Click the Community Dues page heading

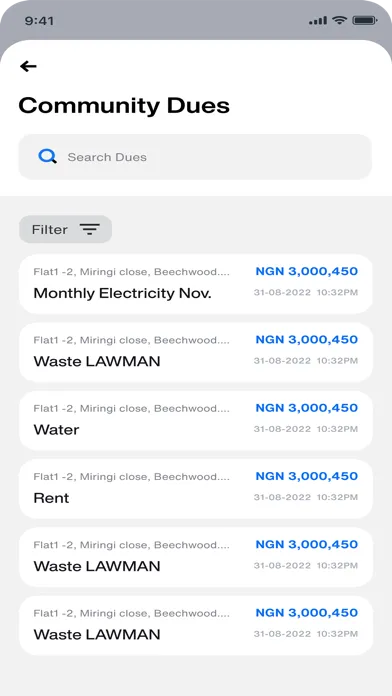click(124, 106)
